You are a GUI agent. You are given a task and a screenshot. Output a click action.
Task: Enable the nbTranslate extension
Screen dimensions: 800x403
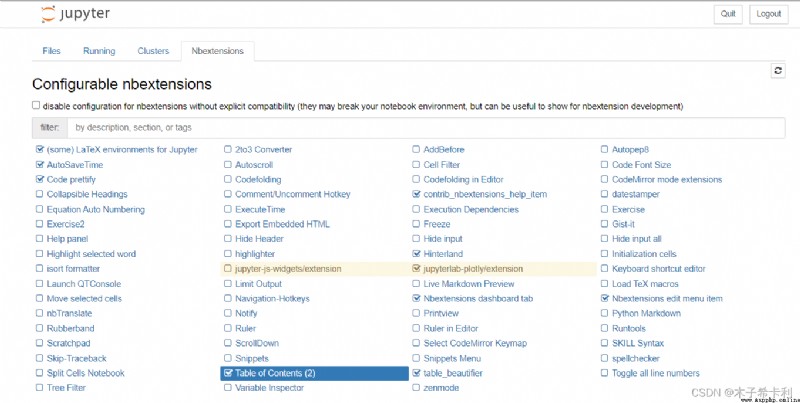40,313
